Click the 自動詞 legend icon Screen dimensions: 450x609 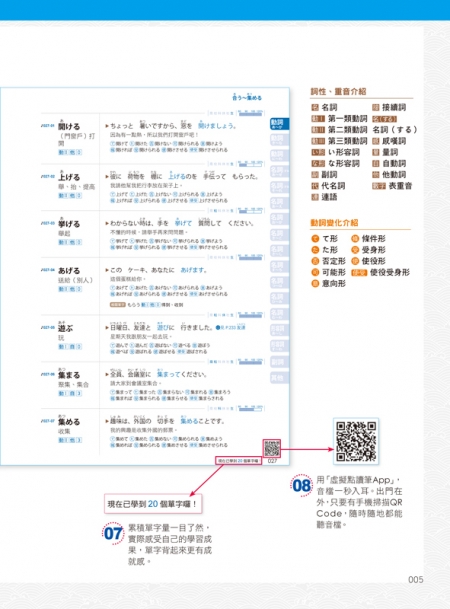(375, 164)
